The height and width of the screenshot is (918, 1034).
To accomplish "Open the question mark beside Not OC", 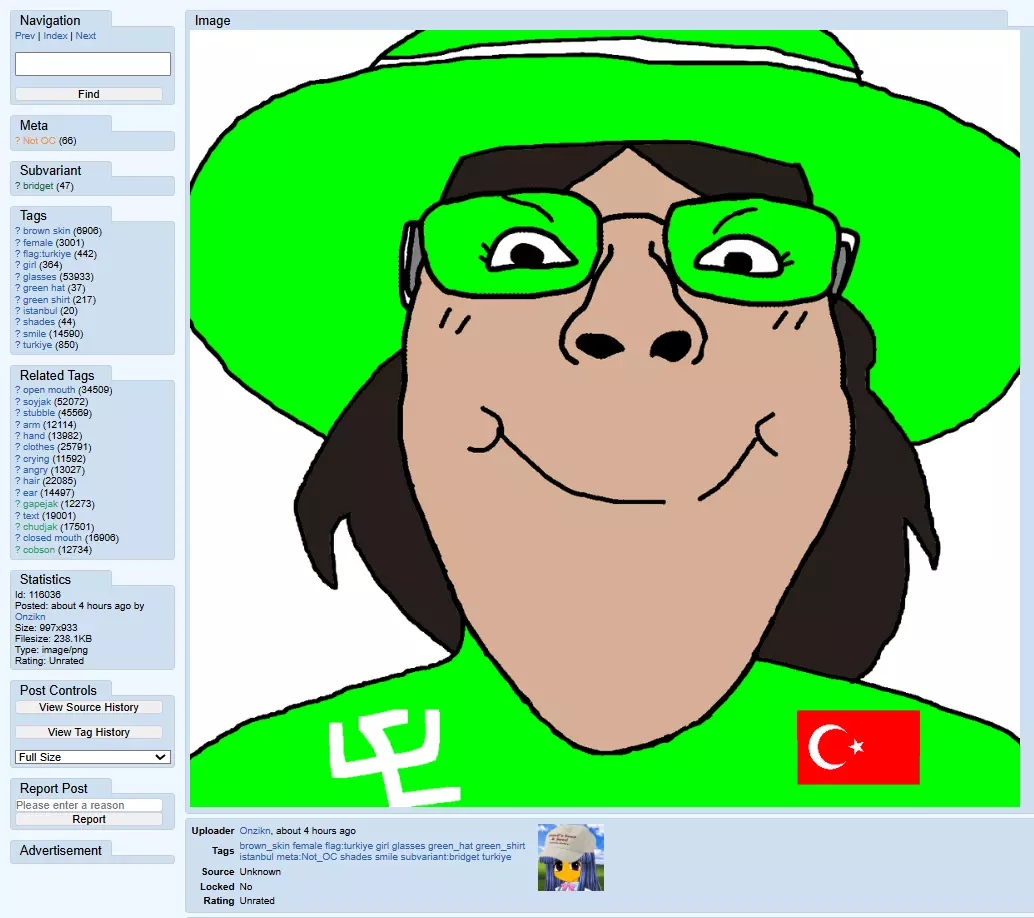I will click(x=18, y=140).
